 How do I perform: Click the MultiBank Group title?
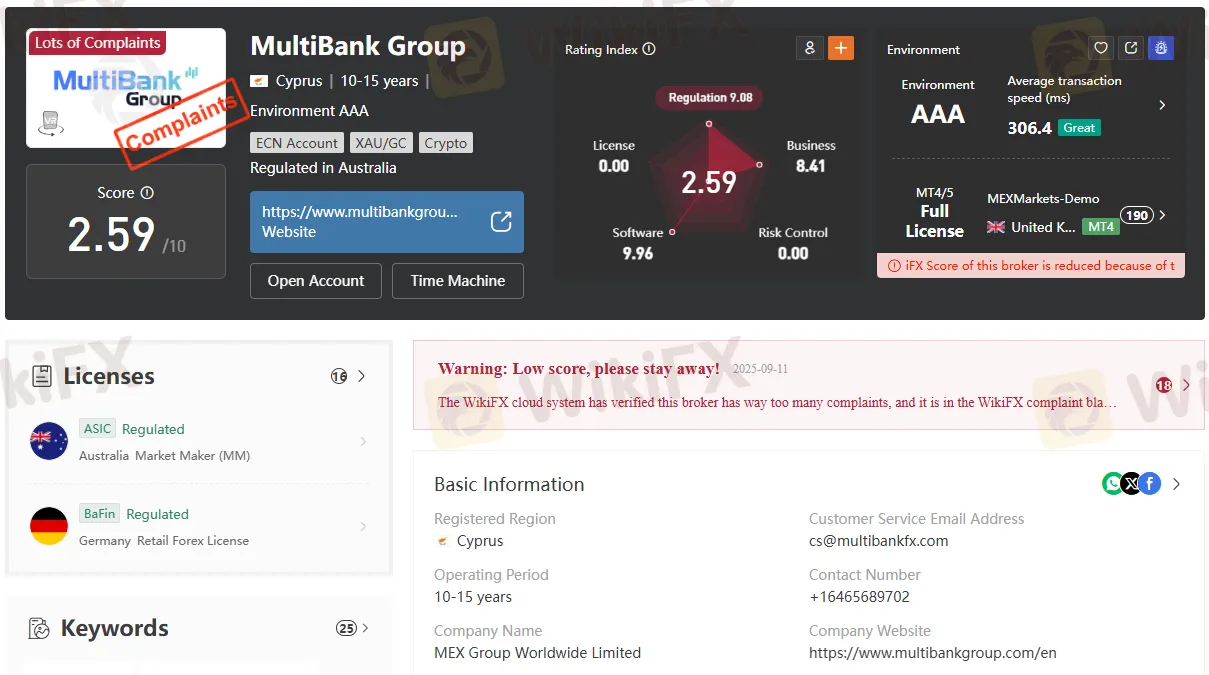point(358,46)
